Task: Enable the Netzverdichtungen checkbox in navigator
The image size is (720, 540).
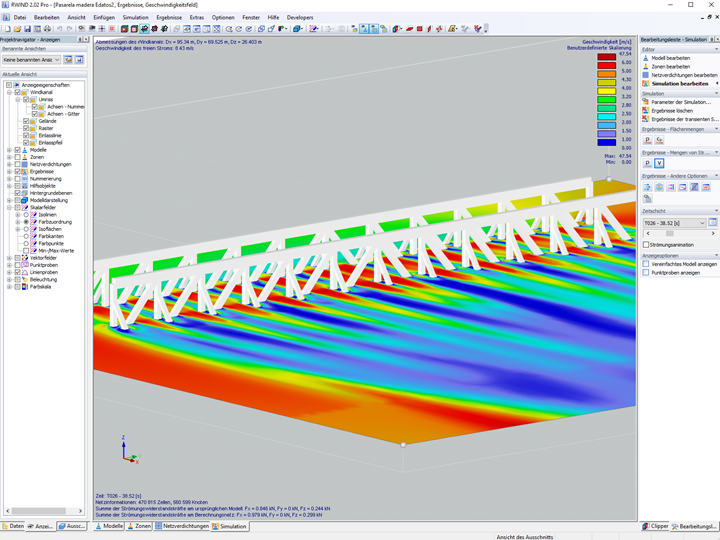Action: pos(17,164)
